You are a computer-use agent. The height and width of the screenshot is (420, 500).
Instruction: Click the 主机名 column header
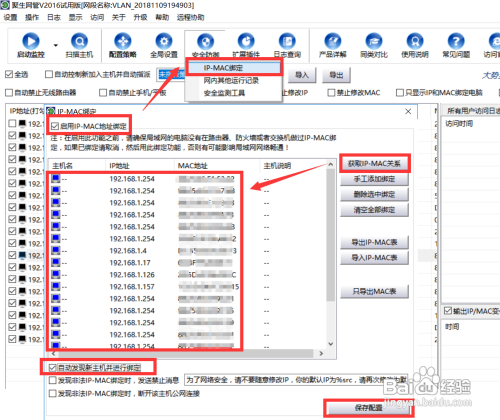click(x=77, y=166)
